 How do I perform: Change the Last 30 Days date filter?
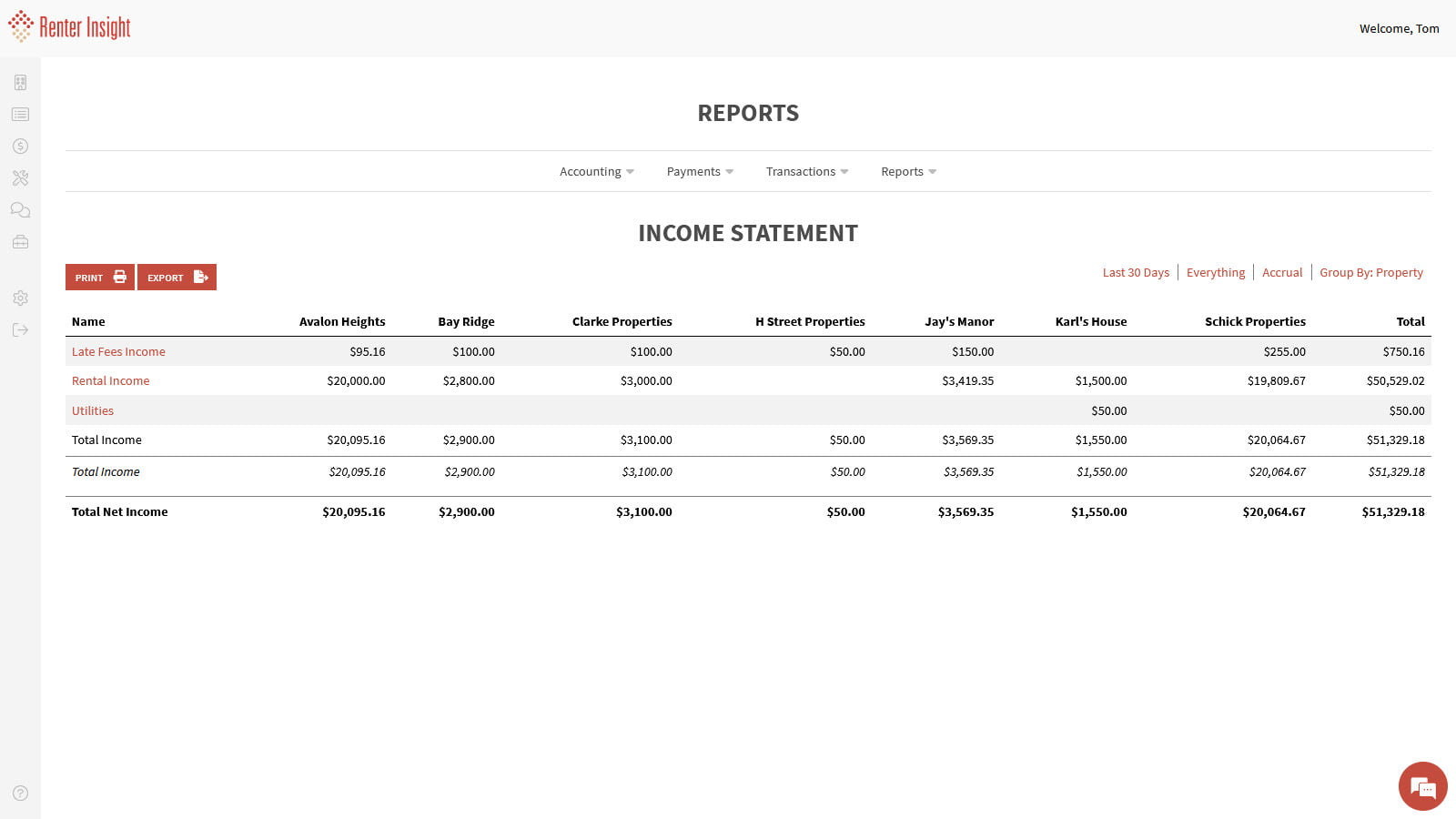pyautogui.click(x=1136, y=273)
